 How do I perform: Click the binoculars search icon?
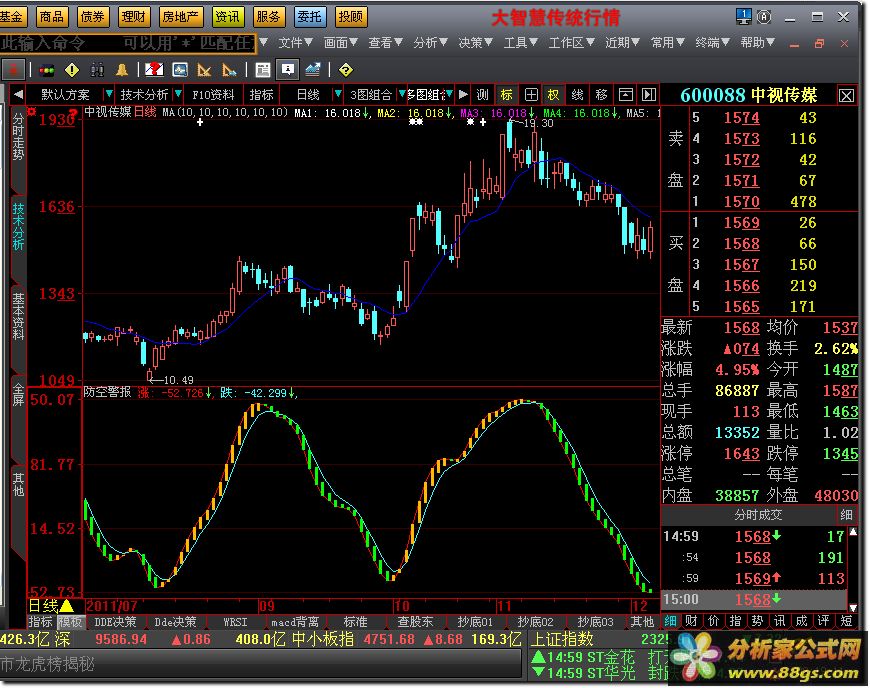(97, 70)
